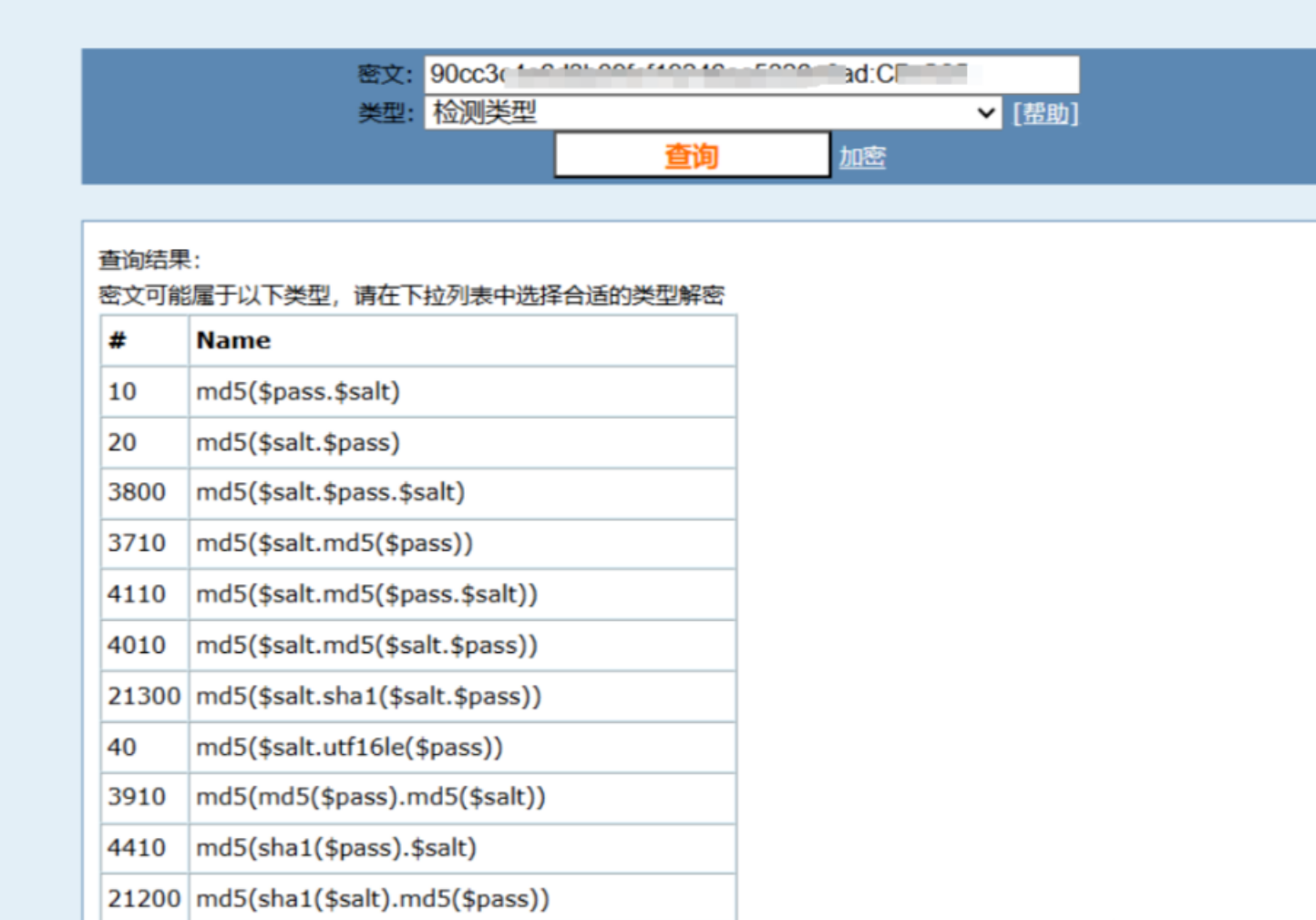Click the Name column header

(233, 341)
